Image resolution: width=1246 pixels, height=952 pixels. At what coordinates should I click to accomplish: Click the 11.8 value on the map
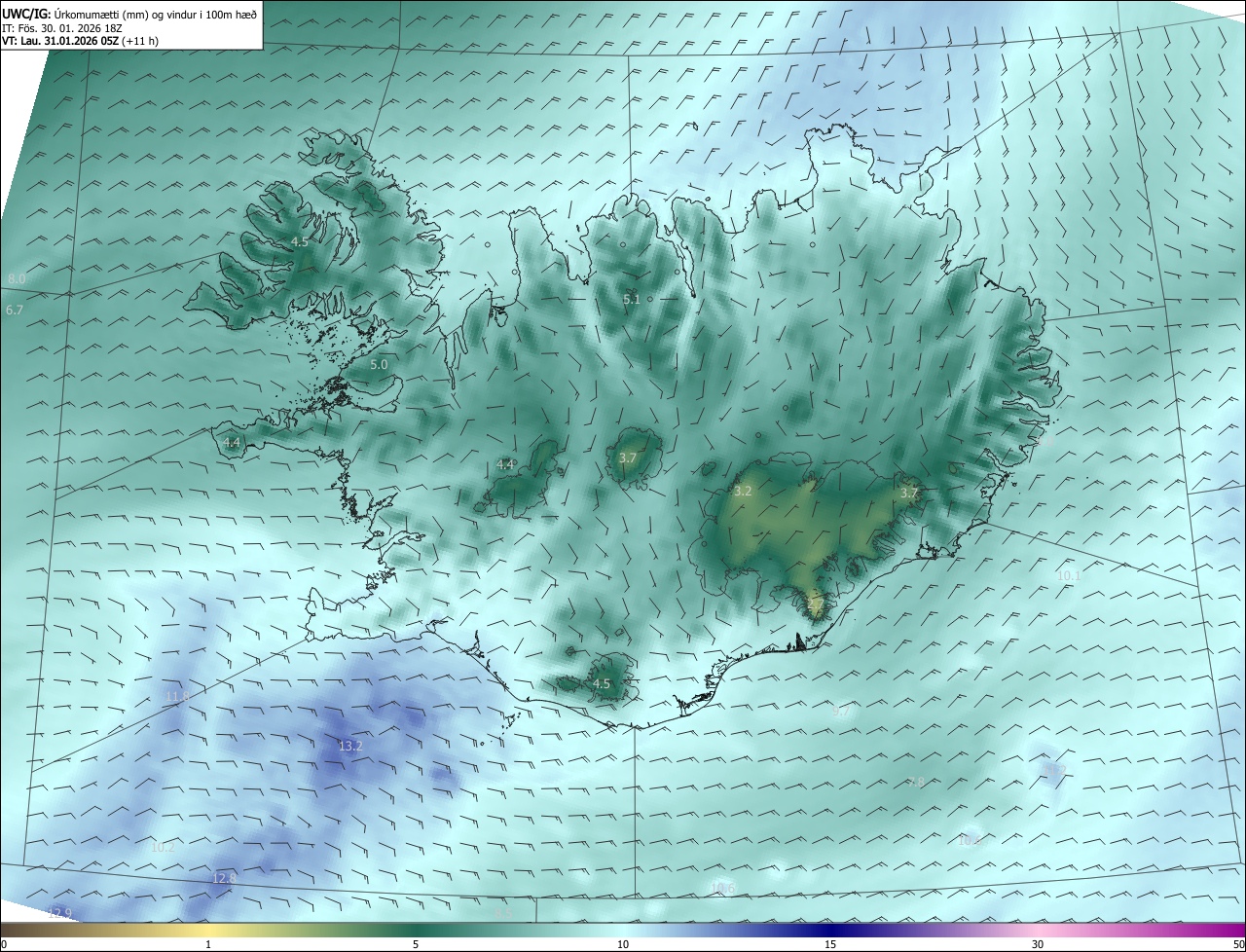(x=177, y=696)
